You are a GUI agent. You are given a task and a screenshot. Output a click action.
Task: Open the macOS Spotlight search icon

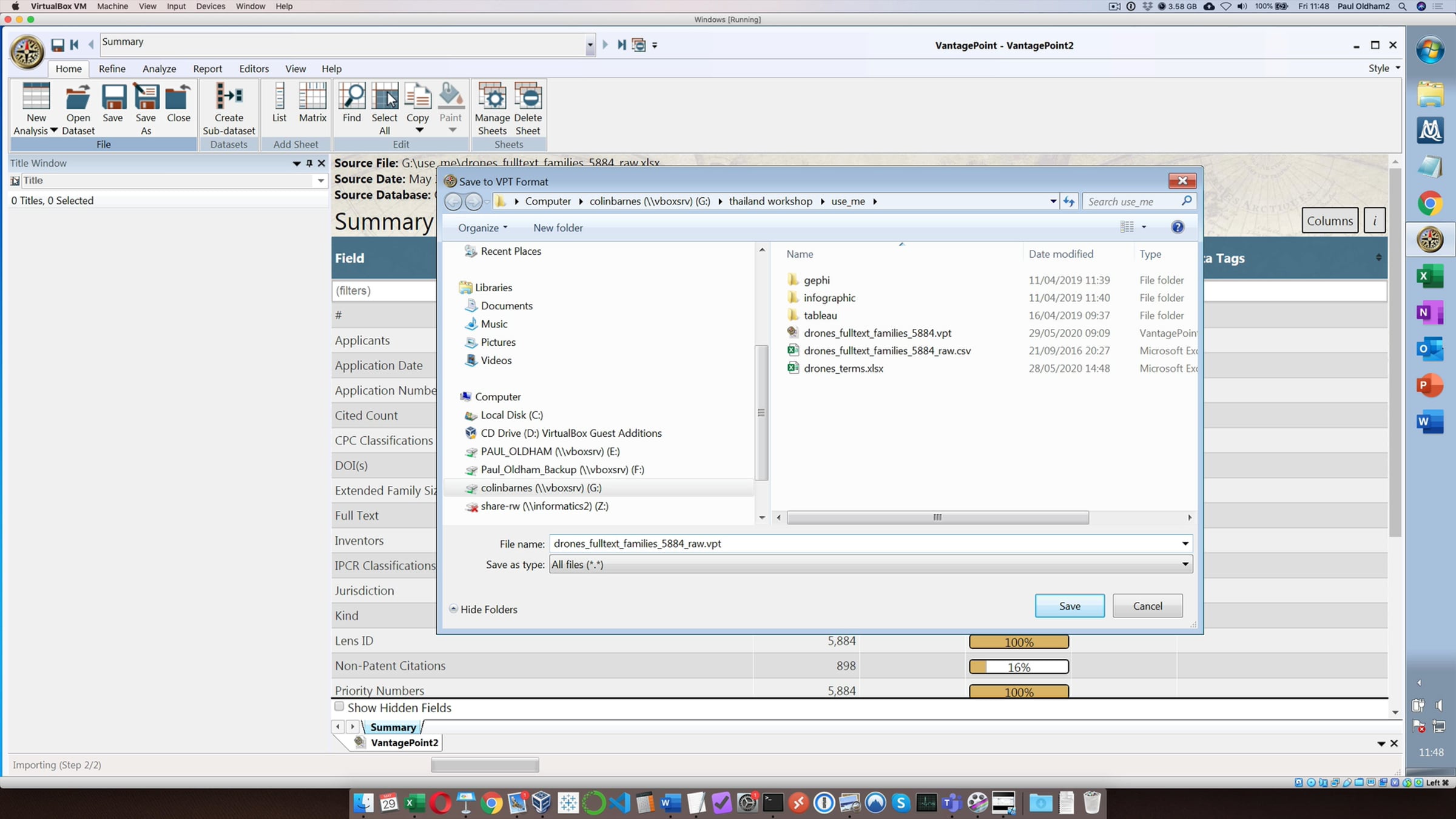[1402, 6]
